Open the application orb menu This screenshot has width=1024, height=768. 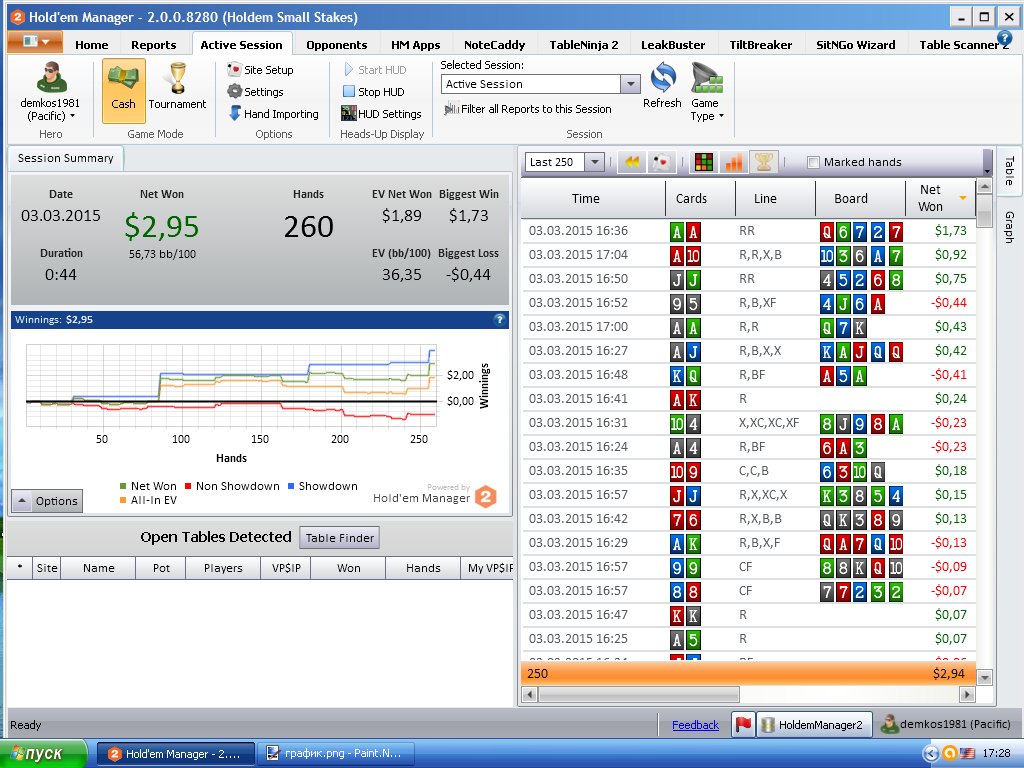coord(35,42)
